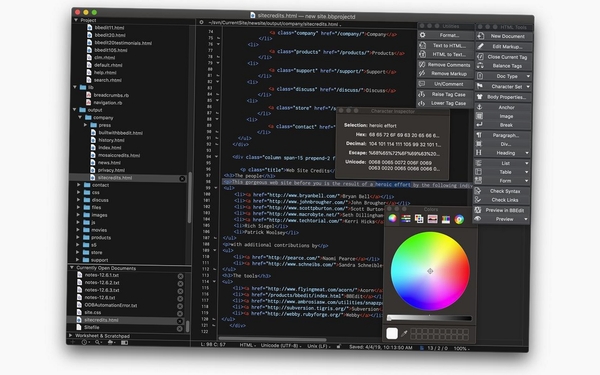Screen dimensions: 600x375
Task: Click the Anchor icon in HTML Tools
Action: pyautogui.click(x=479, y=107)
